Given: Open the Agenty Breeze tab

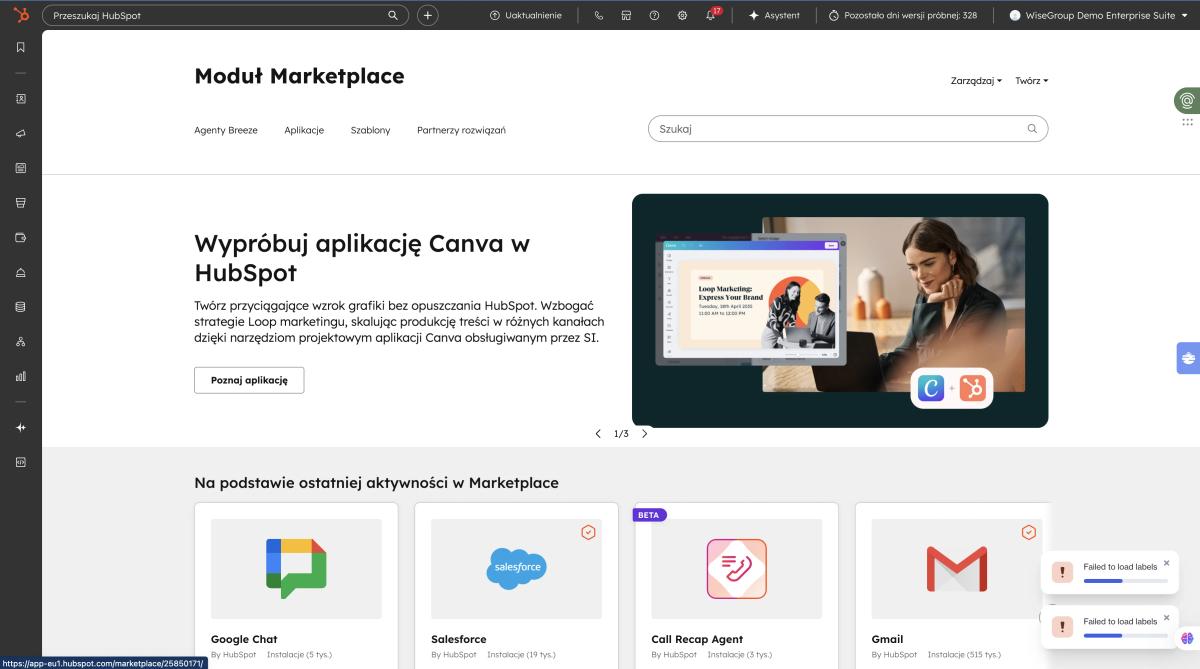Looking at the screenshot, I should tap(226, 130).
